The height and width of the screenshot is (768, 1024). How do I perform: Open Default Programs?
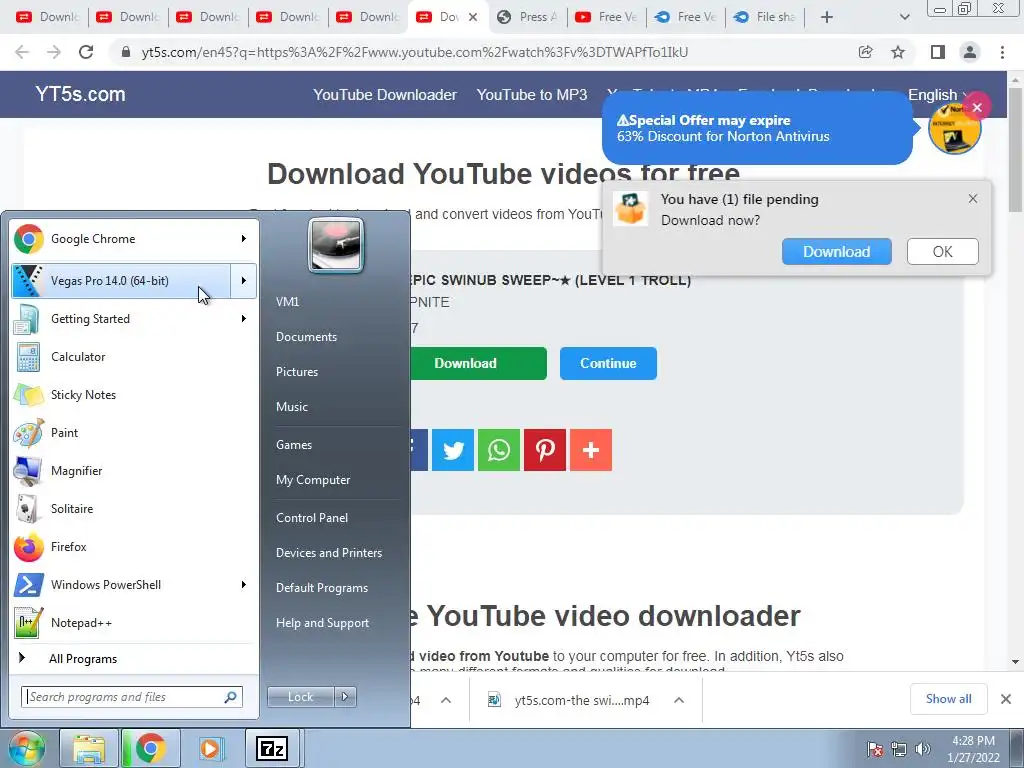[322, 588]
